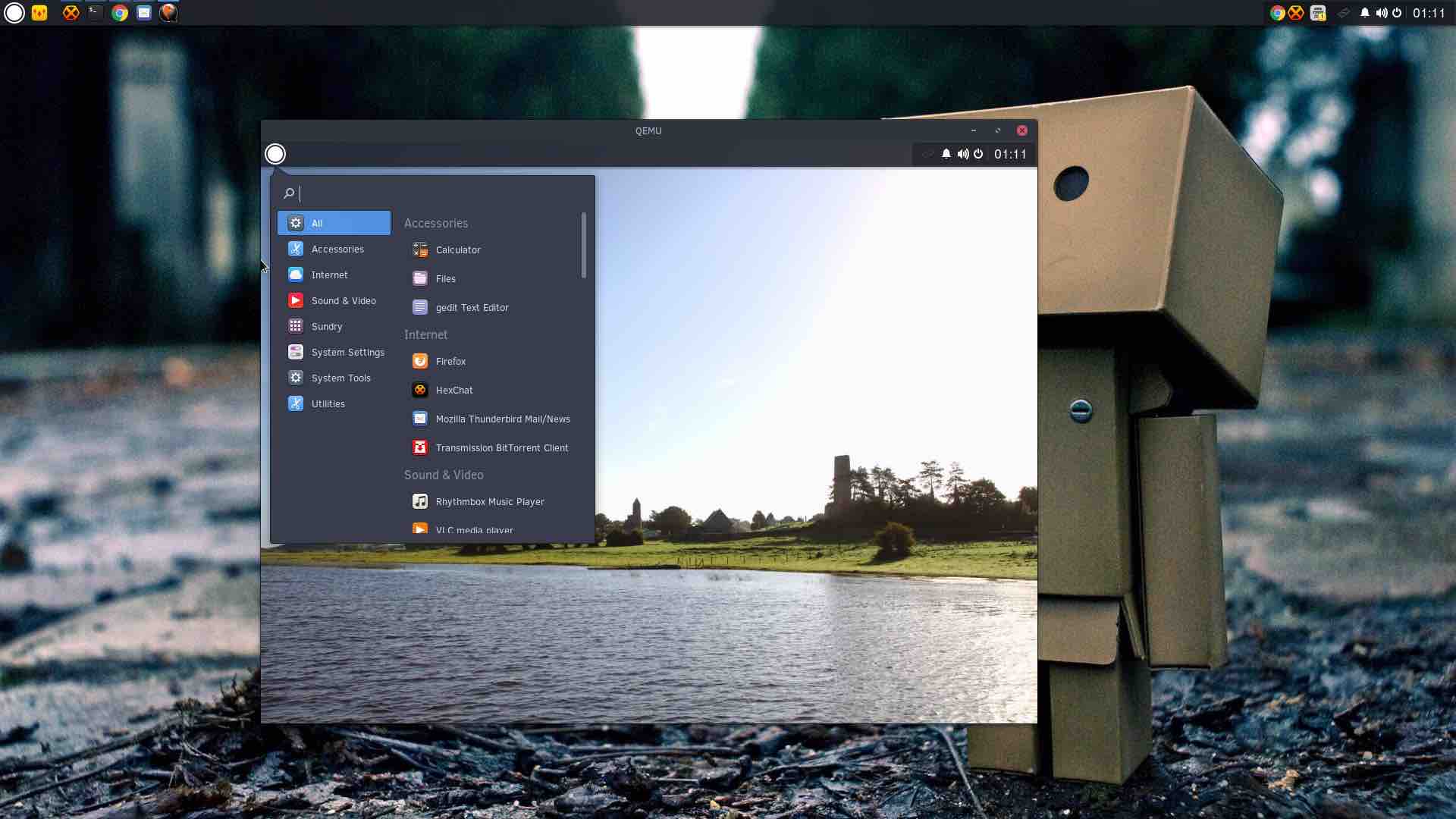Open HexChat internet relay chat

454,390
